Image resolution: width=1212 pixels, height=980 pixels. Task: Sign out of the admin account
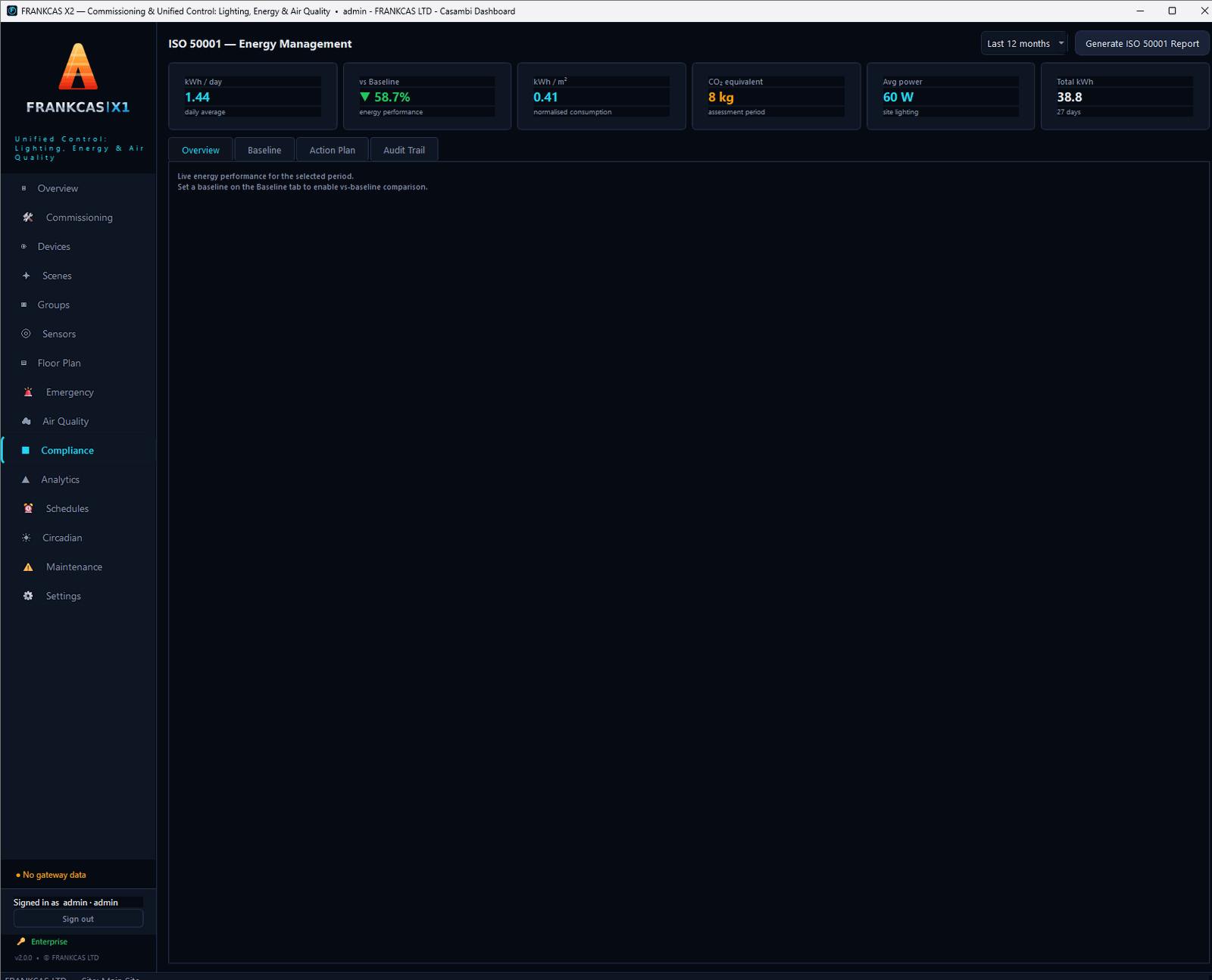point(78,919)
